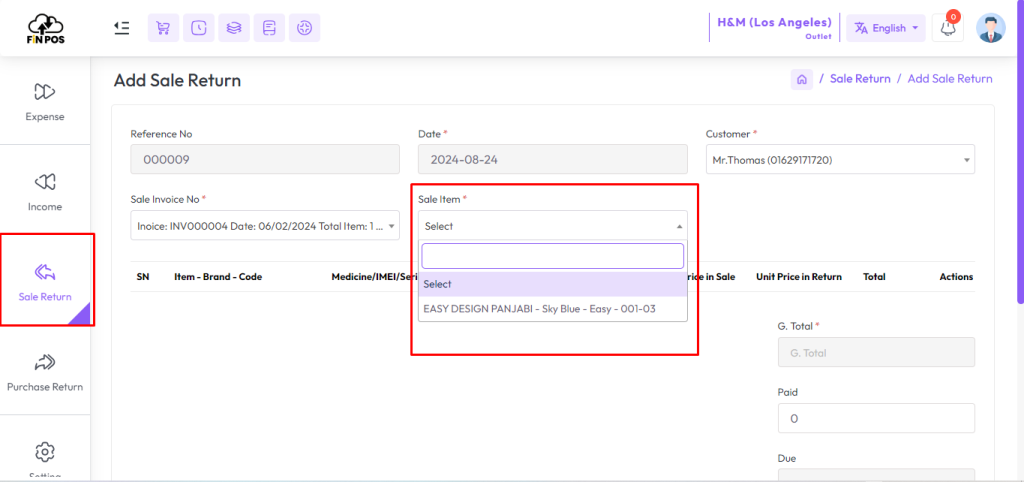1024x482 pixels.
Task: Open the dashboard gauge shortcut icon
Action: (304, 28)
